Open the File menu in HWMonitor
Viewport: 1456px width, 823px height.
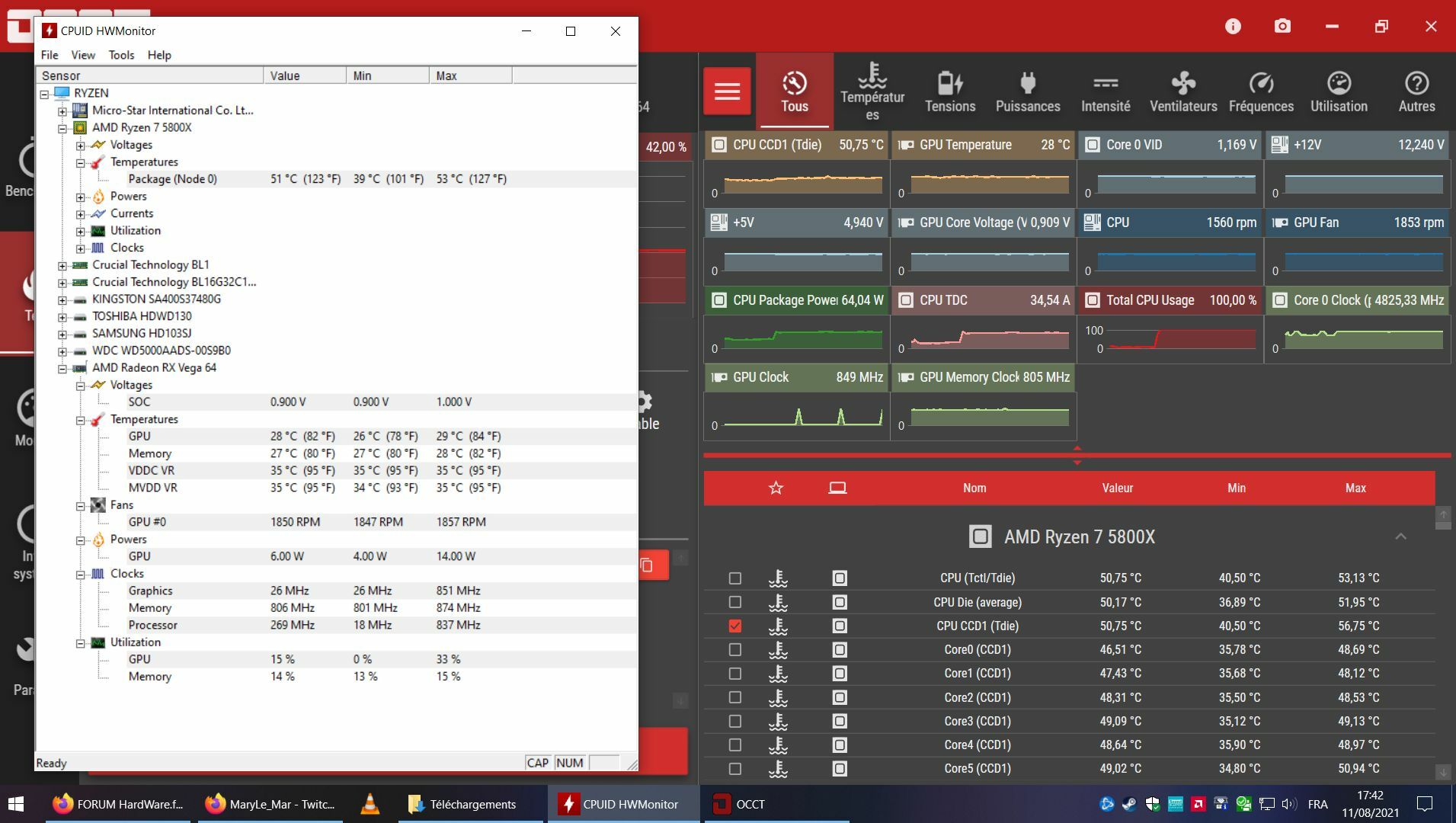[50, 55]
